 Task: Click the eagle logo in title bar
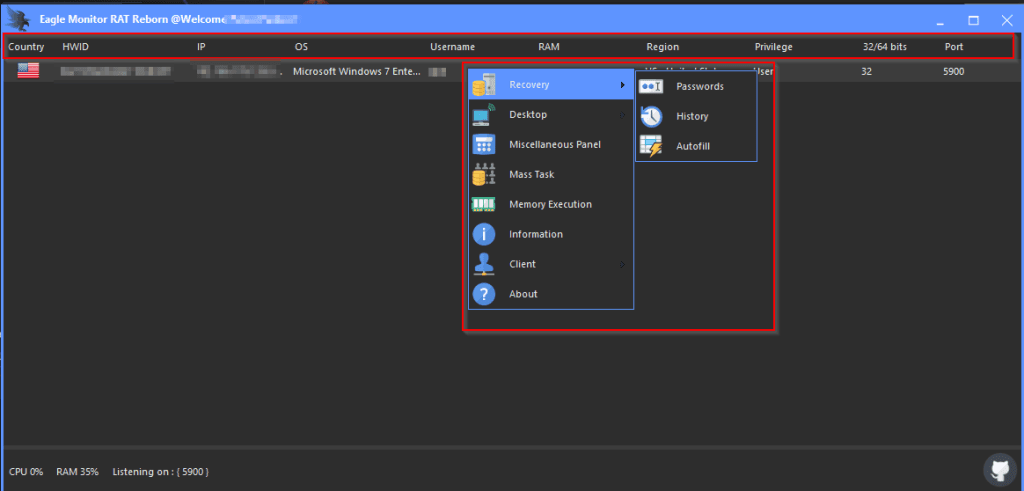pos(17,19)
